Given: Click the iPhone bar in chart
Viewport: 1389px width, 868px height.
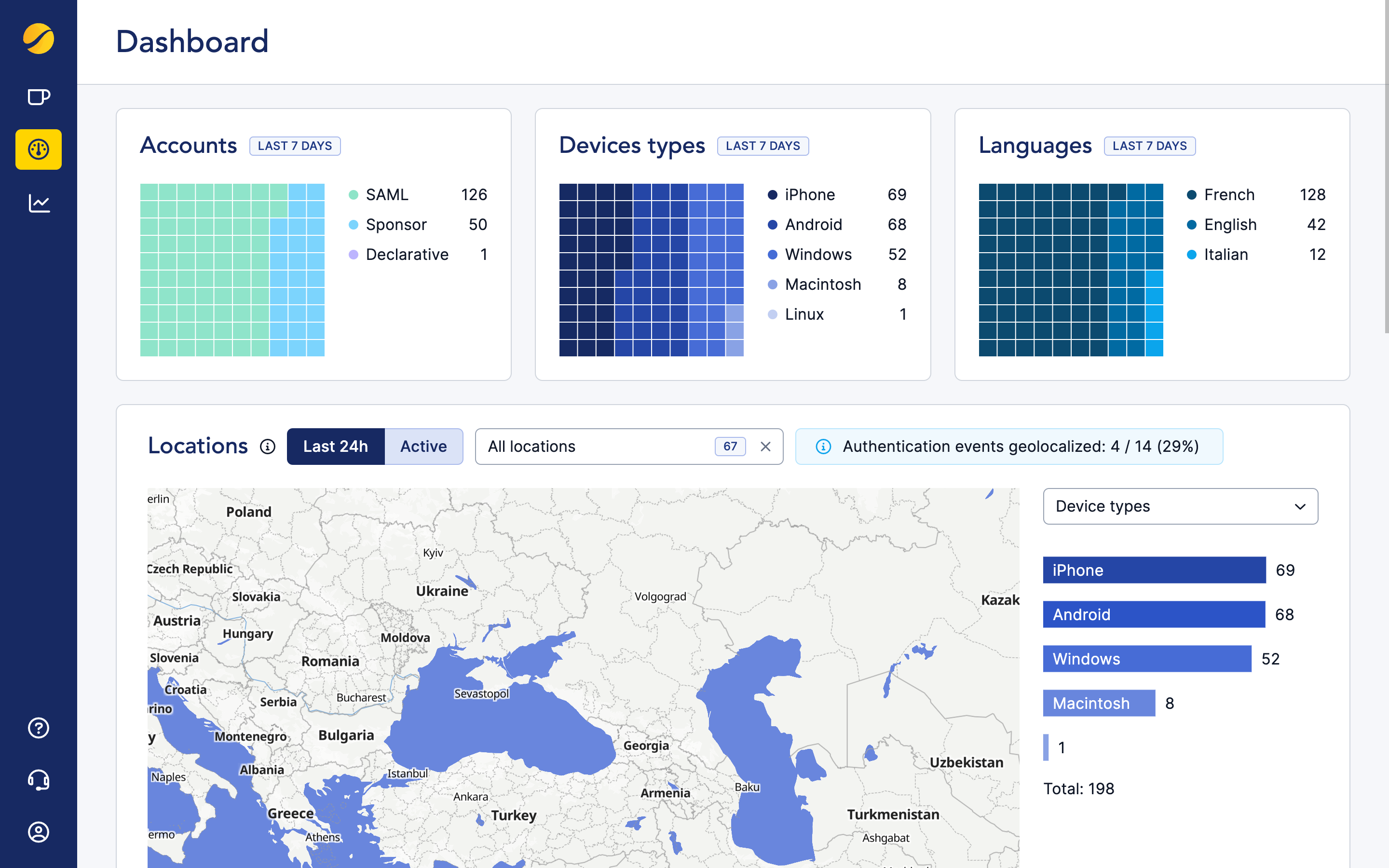Looking at the screenshot, I should pyautogui.click(x=1154, y=570).
